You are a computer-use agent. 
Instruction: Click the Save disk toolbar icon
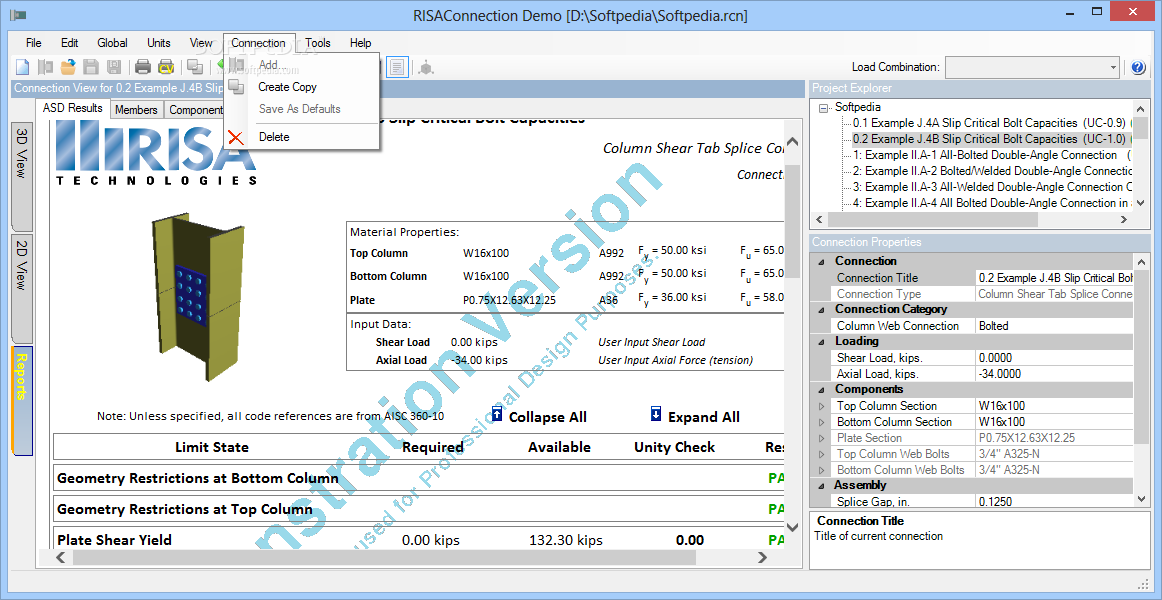(x=90, y=67)
